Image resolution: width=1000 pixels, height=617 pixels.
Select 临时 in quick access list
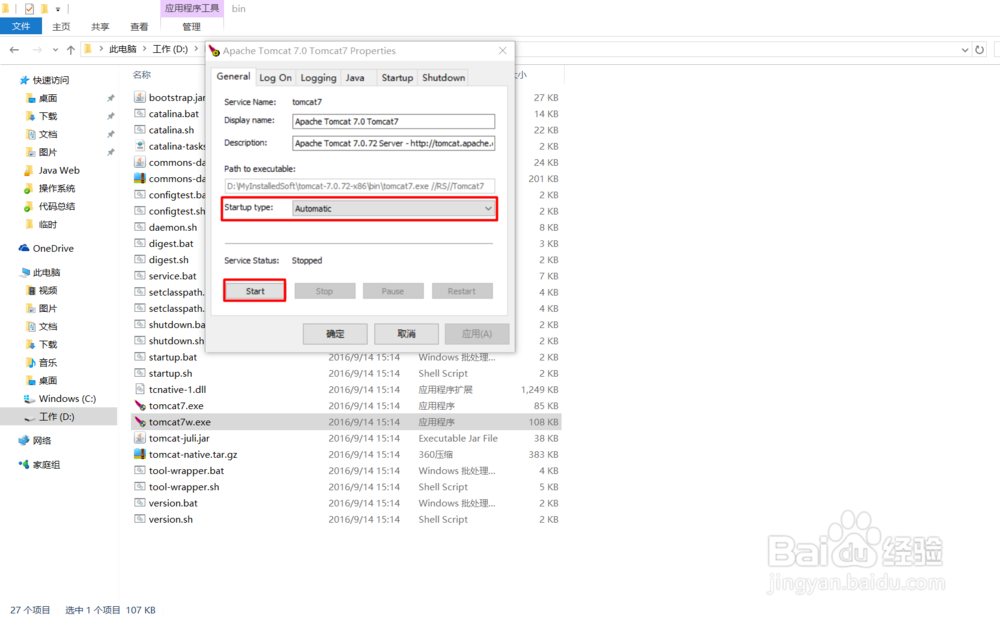(x=48, y=225)
